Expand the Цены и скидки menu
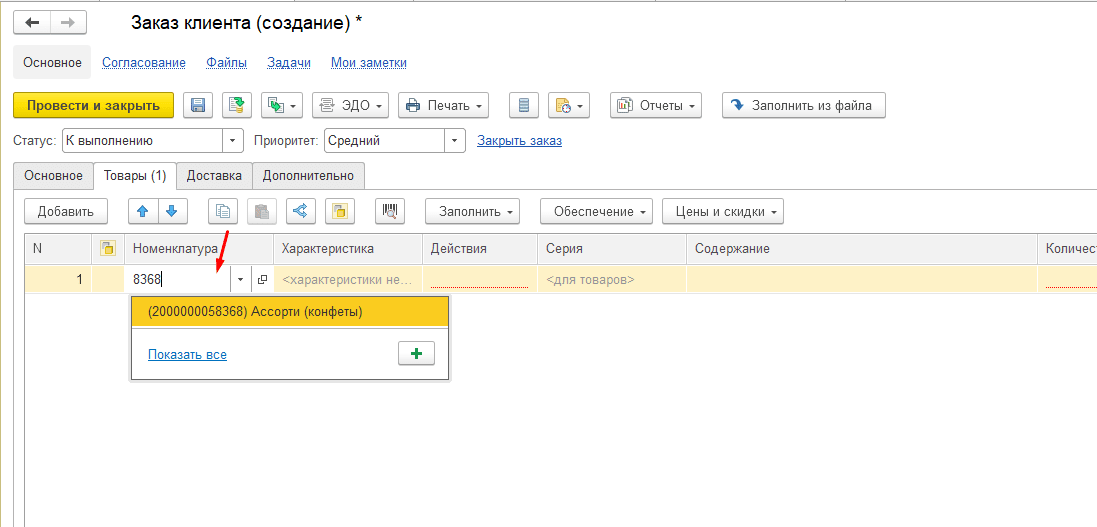This screenshot has width=1097, height=527. coord(722,211)
